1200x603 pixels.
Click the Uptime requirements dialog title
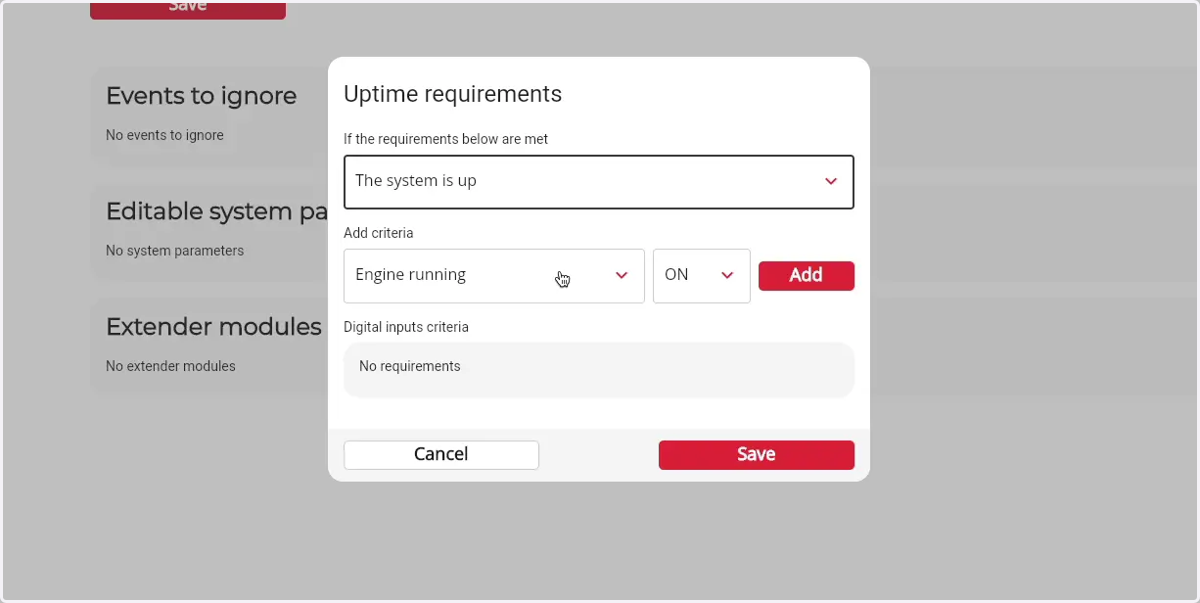(x=453, y=94)
